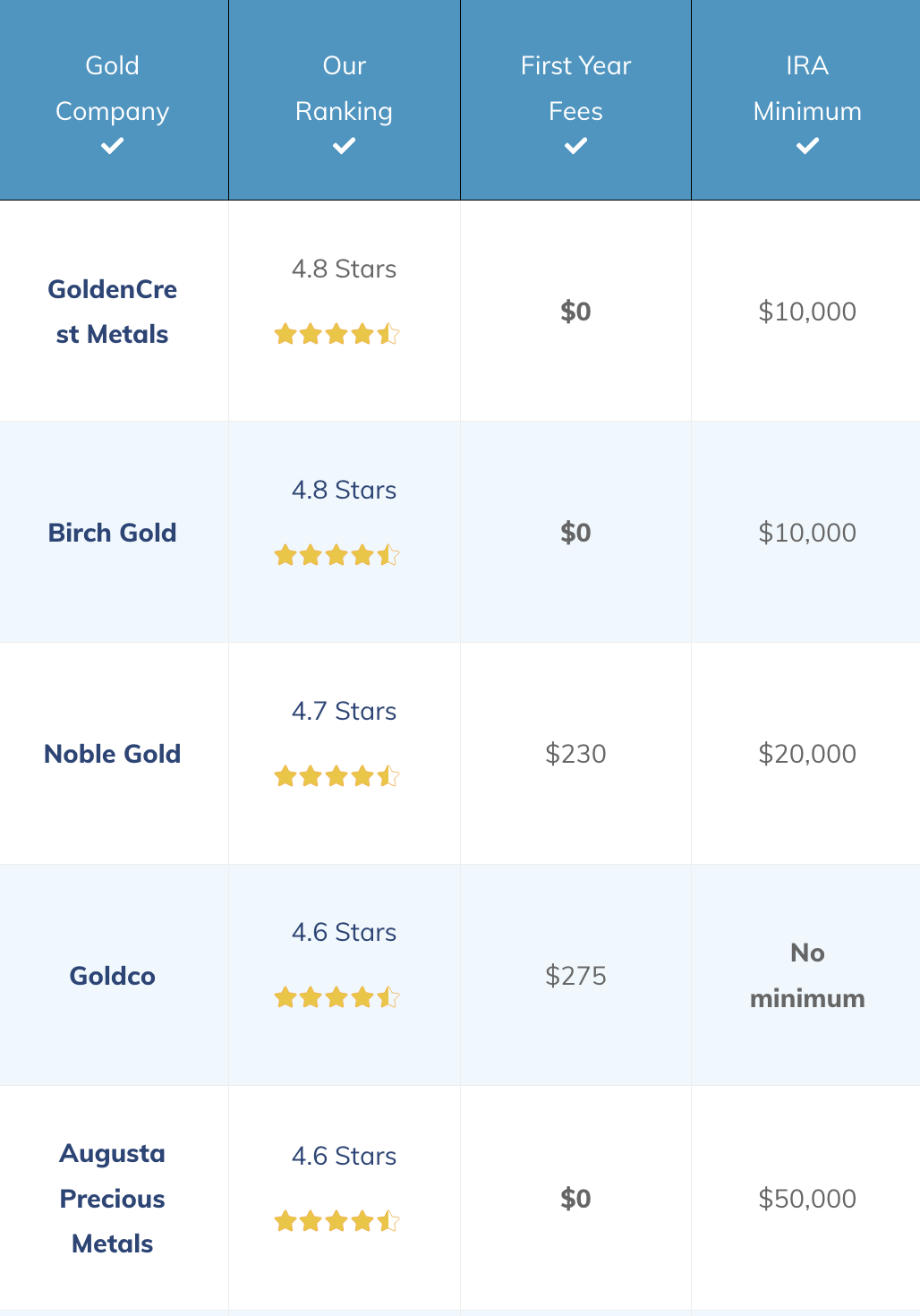Click checkmark icon under First Year Fees

click(575, 146)
